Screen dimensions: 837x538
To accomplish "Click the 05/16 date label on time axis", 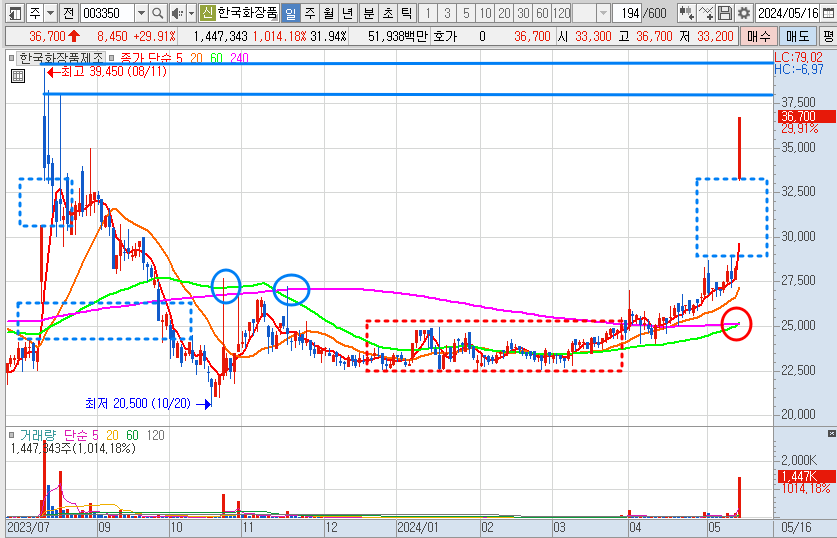I will click(796, 528).
